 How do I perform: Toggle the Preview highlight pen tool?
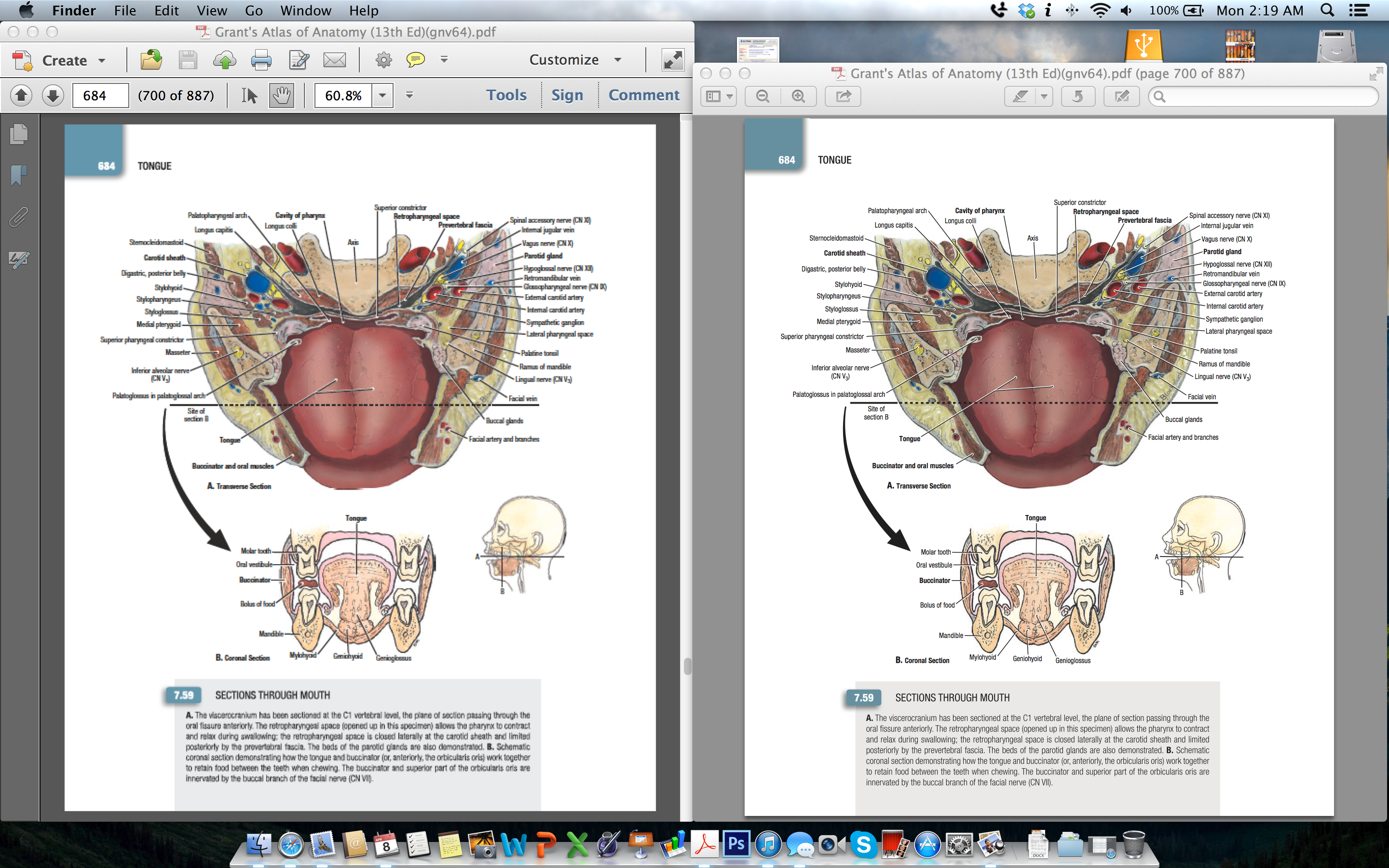tap(1020, 96)
